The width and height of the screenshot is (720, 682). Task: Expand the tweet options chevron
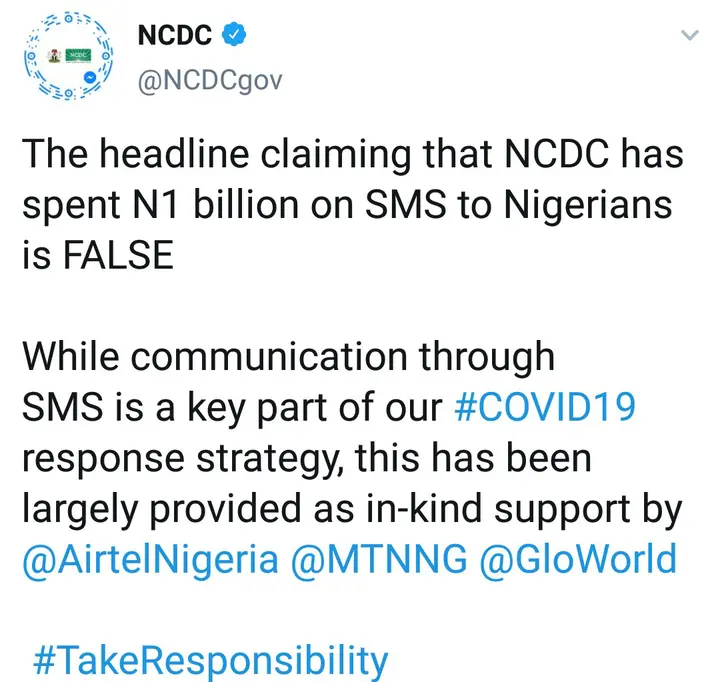click(690, 35)
